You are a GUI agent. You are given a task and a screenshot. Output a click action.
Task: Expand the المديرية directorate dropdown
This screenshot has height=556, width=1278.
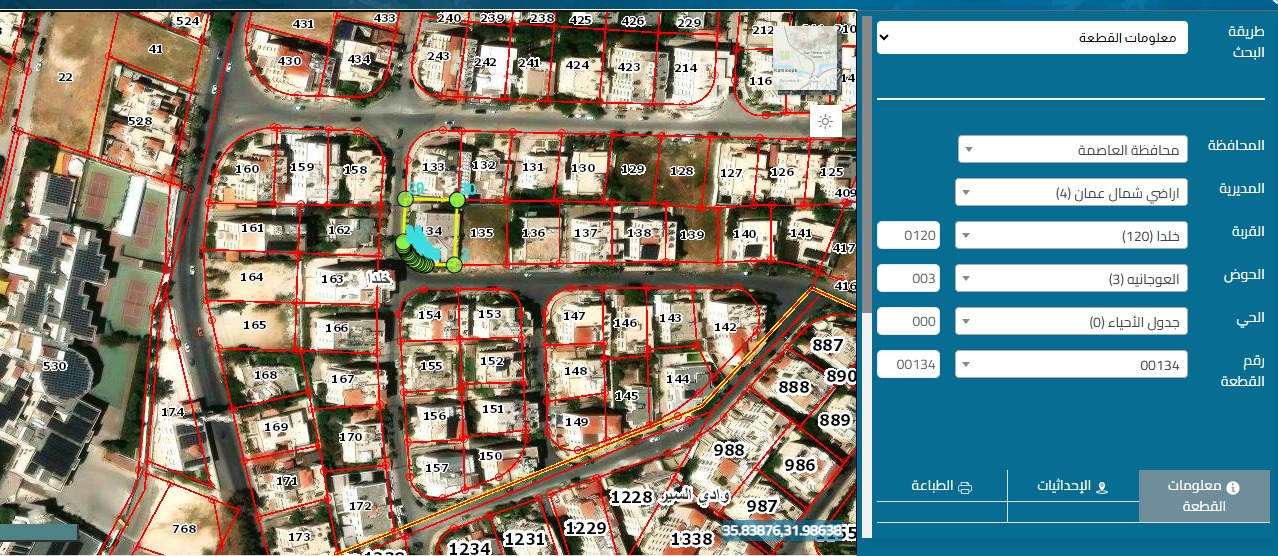point(1071,192)
